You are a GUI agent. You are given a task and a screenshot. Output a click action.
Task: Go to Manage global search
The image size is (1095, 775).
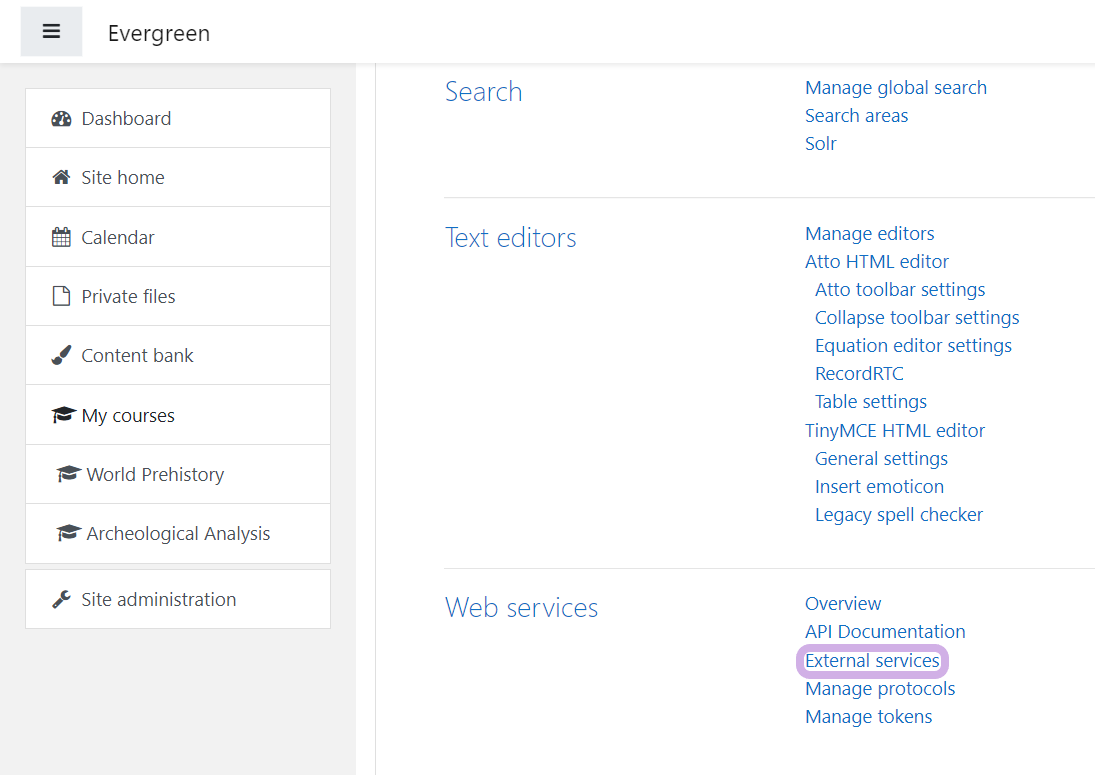click(895, 88)
